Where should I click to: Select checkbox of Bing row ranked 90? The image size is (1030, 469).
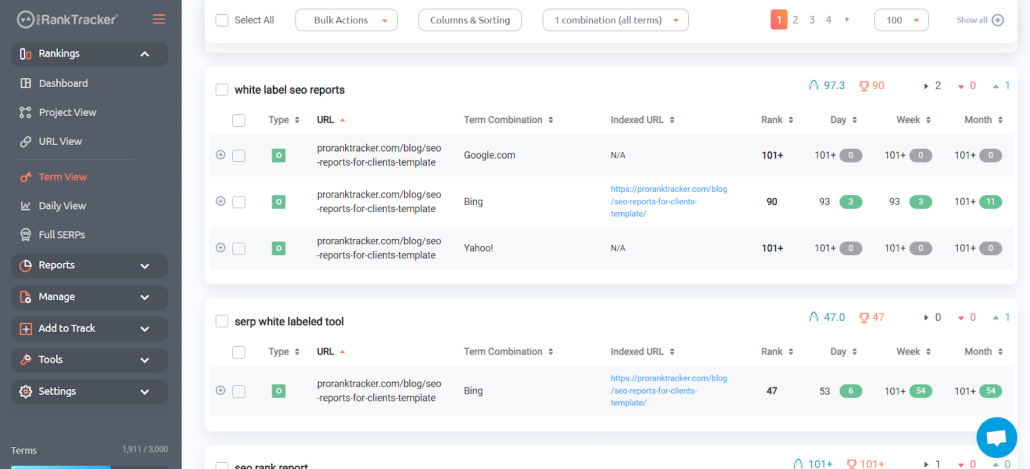coord(238,202)
